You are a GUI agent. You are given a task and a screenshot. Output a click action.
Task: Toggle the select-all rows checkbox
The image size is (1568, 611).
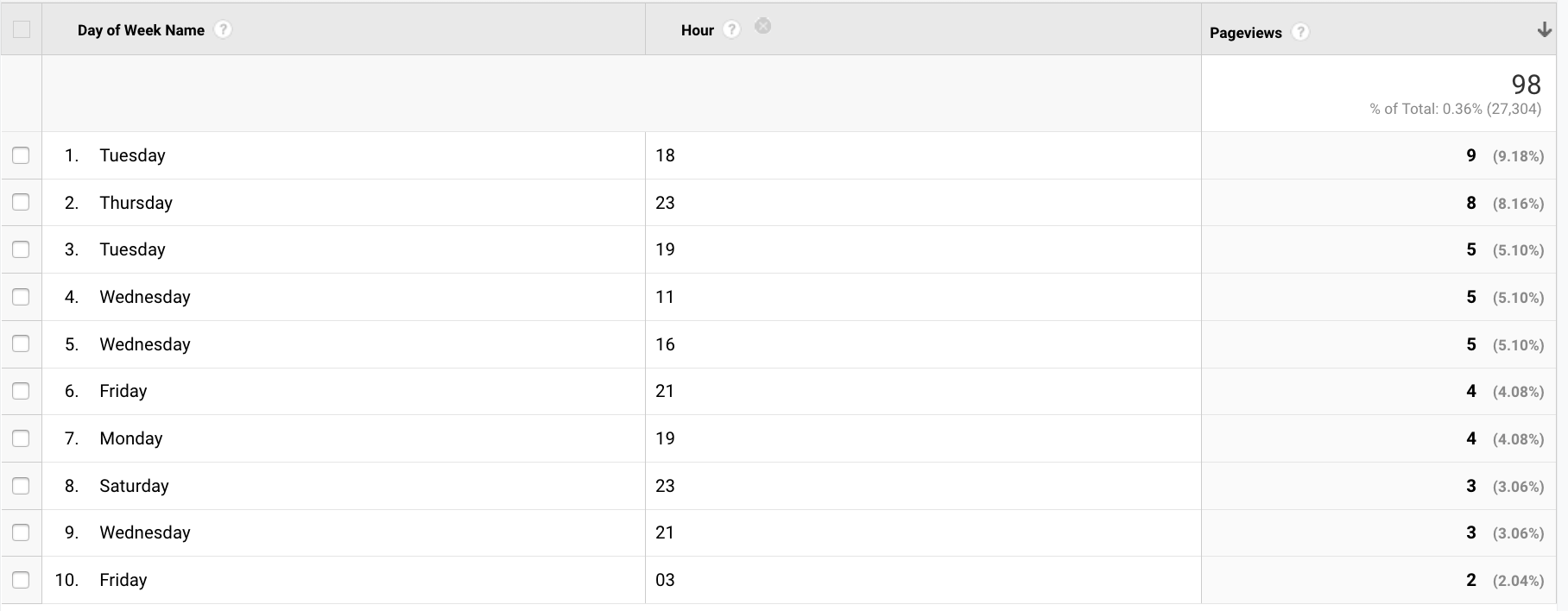22,29
